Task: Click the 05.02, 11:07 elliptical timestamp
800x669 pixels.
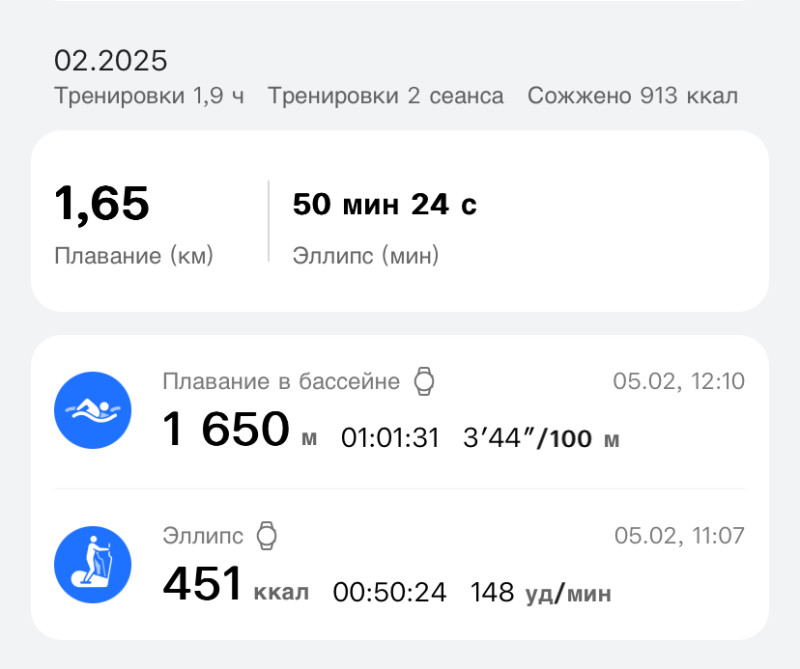Action: coord(679,535)
